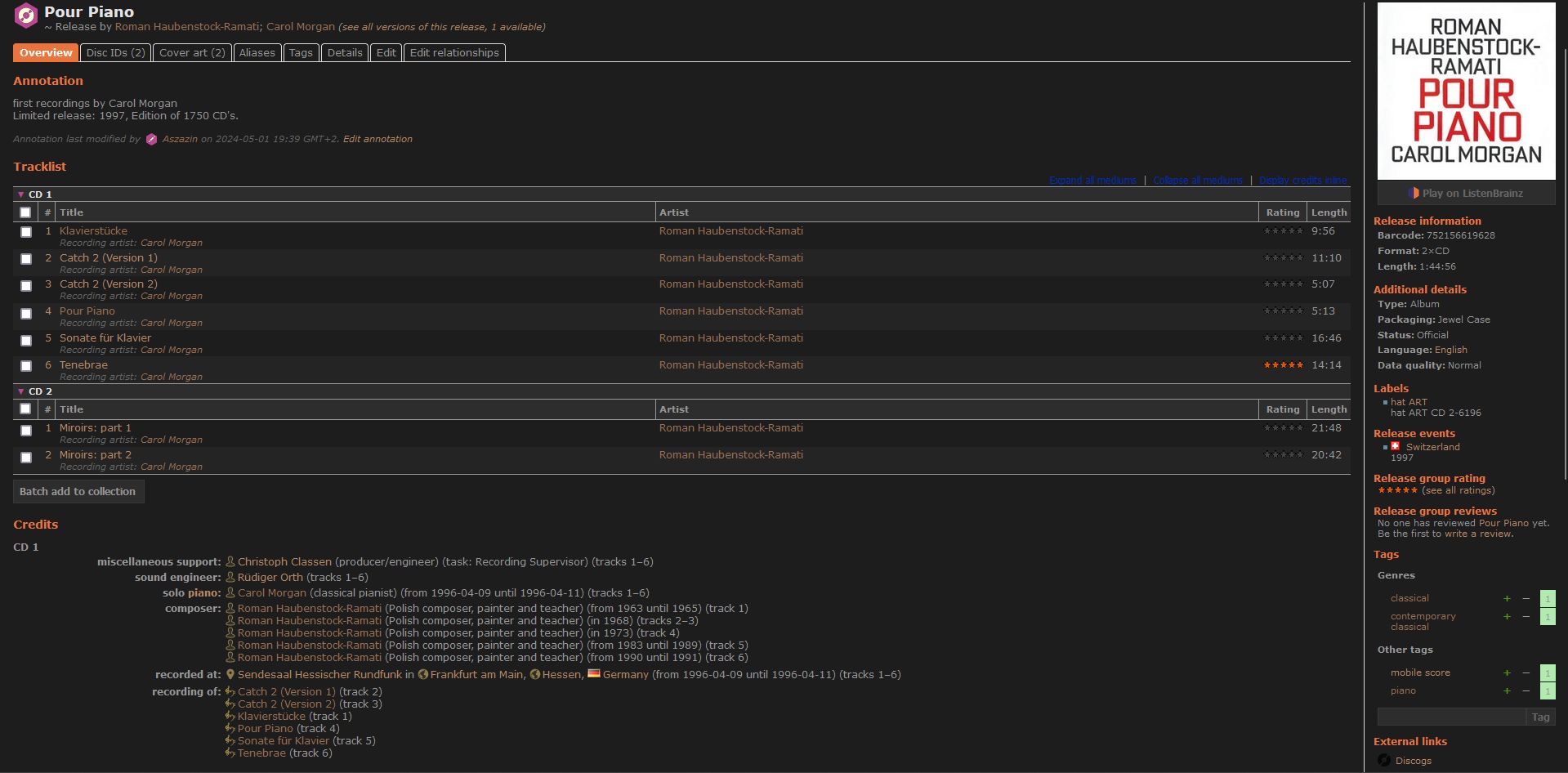The width and height of the screenshot is (1568, 773).
Task: Click recording icon beside Tenebrae credit
Action: (230, 753)
